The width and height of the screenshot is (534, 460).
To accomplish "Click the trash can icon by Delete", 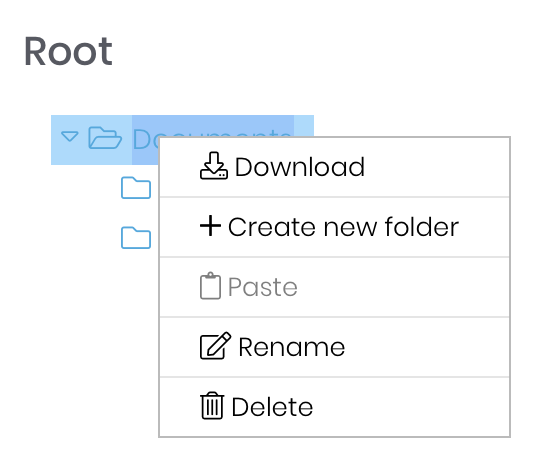I will point(212,406).
